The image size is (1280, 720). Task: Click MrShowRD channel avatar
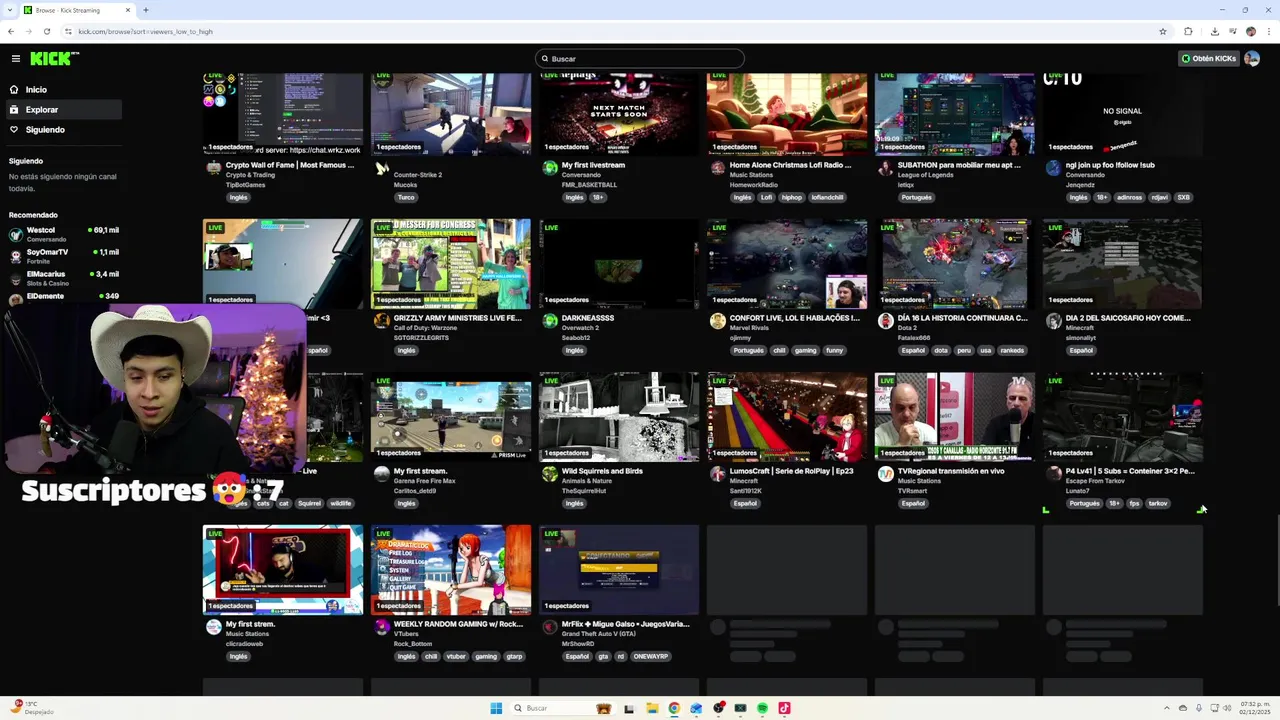549,627
